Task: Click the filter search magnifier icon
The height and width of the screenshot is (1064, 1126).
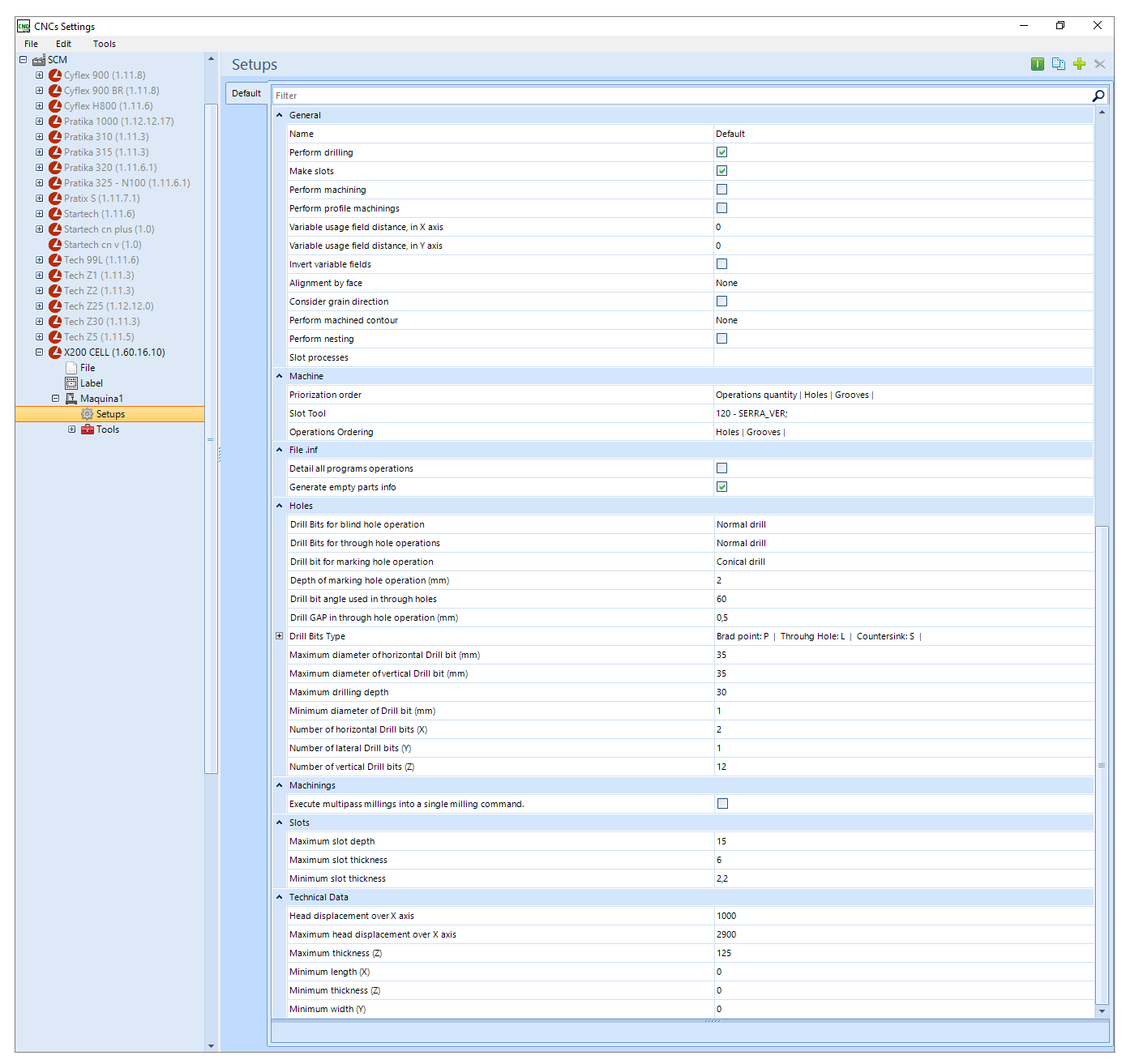Action: click(1098, 96)
